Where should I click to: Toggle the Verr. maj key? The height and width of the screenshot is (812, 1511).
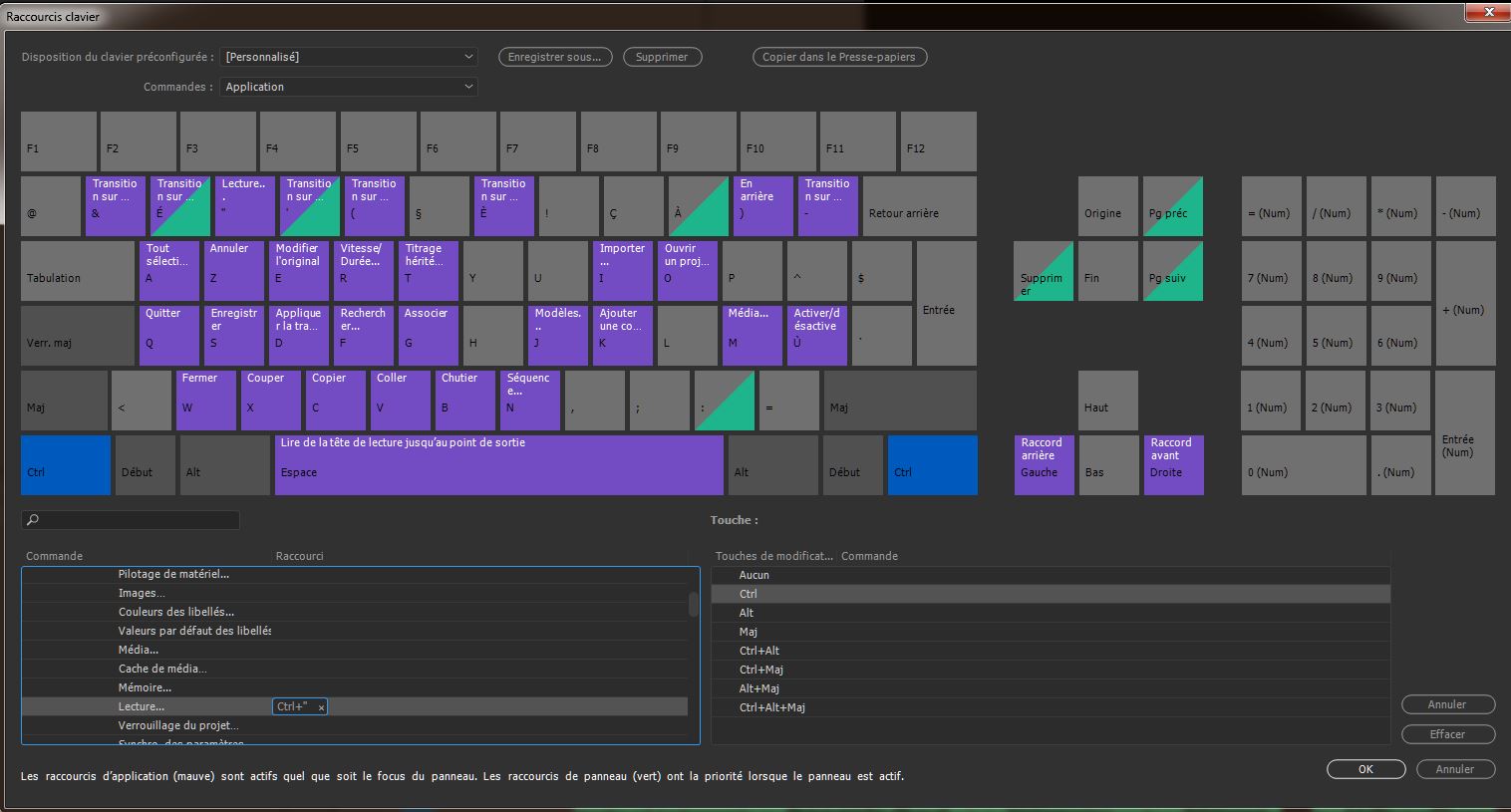[x=77, y=336]
